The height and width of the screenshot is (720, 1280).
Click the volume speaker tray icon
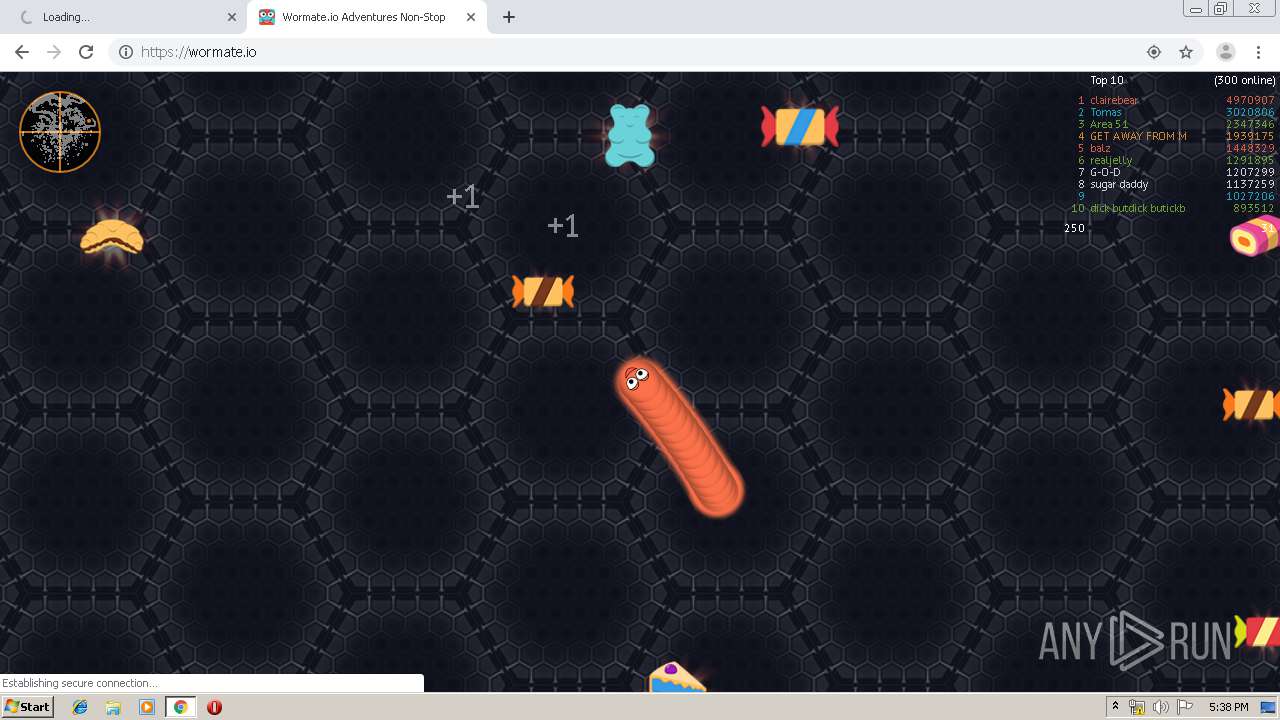[1161, 707]
